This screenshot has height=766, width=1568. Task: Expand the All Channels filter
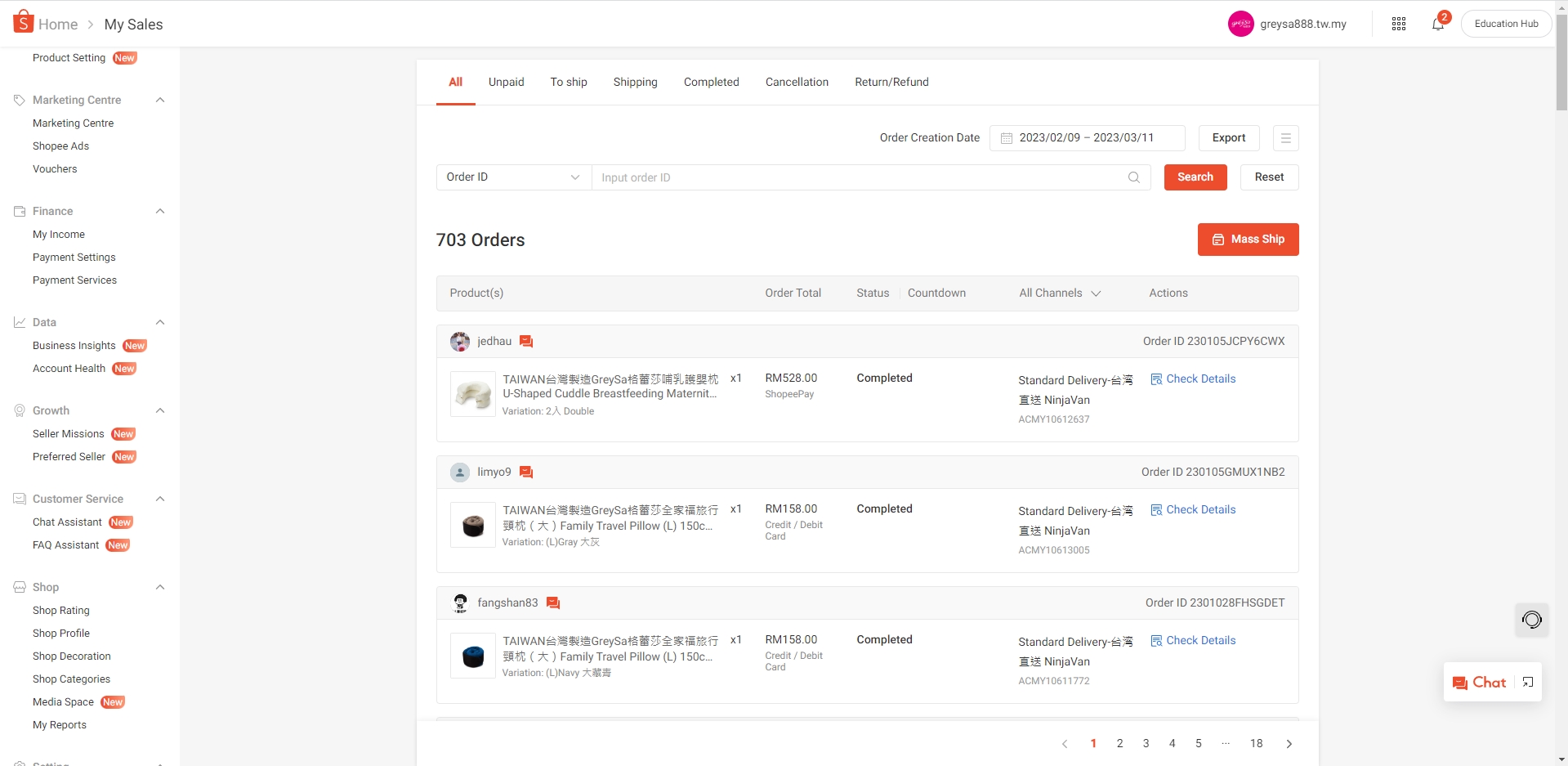[x=1059, y=293]
